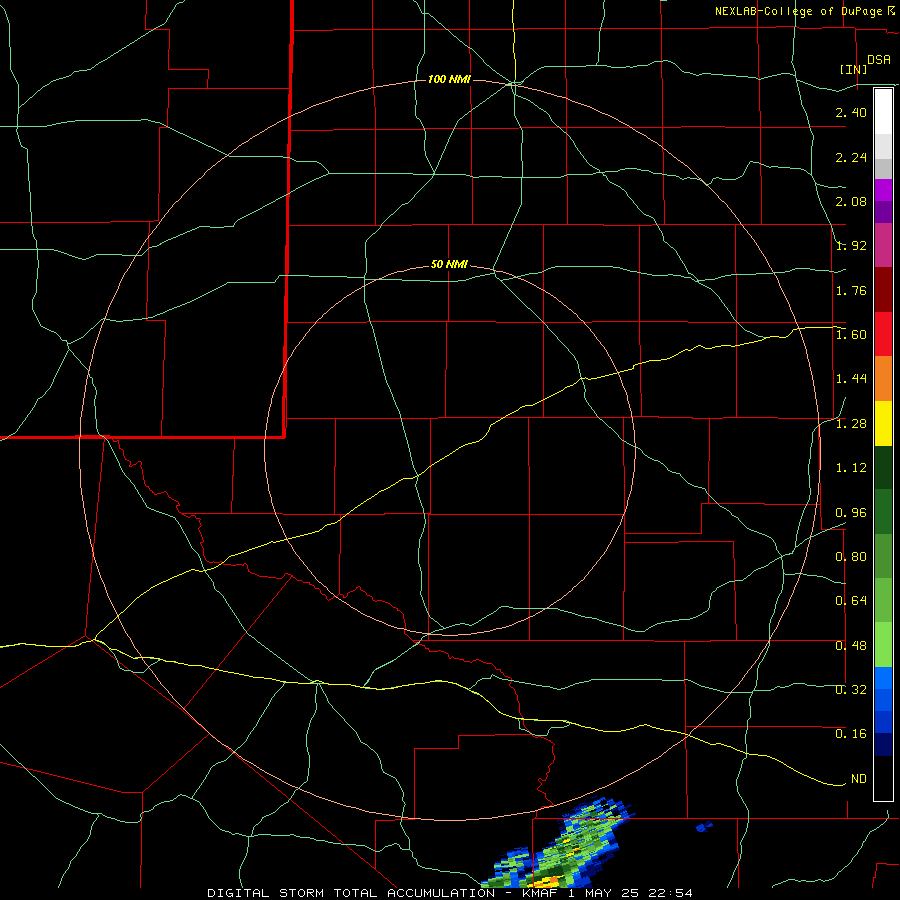Click the 50 NMI range ring label
Image resolution: width=900 pixels, height=900 pixels.
pyautogui.click(x=449, y=264)
